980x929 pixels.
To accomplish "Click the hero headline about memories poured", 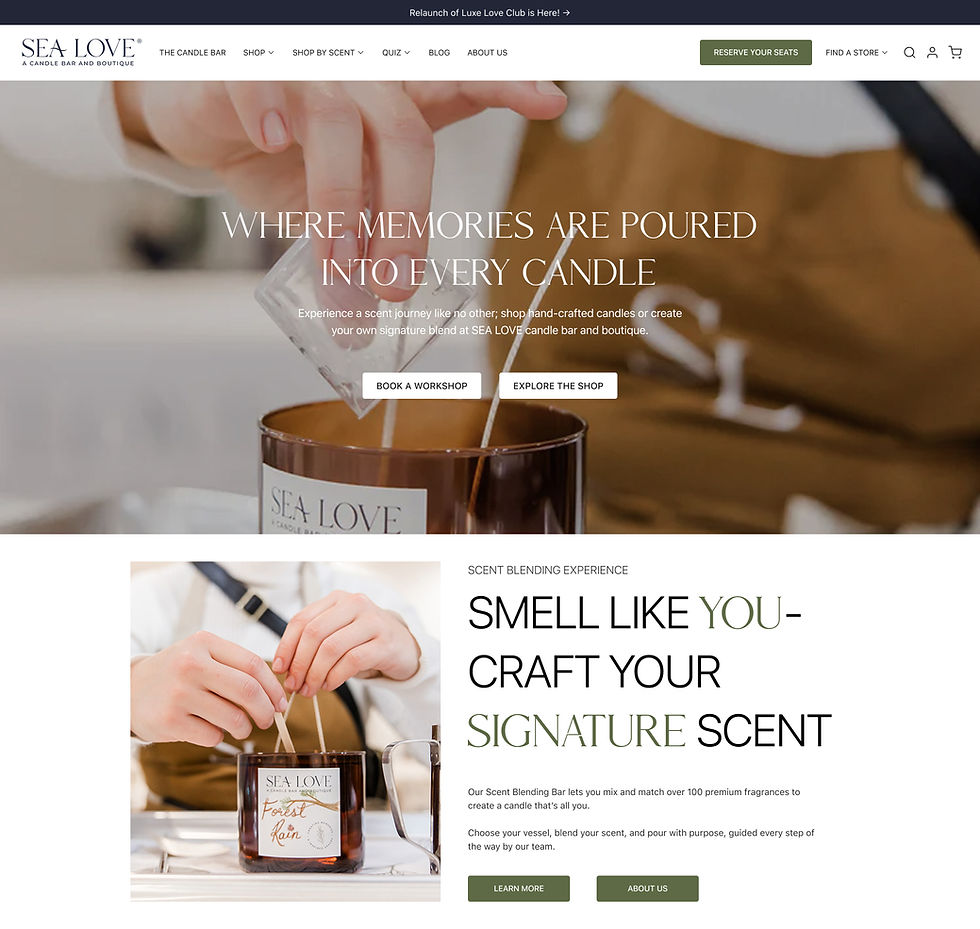I will (489, 248).
